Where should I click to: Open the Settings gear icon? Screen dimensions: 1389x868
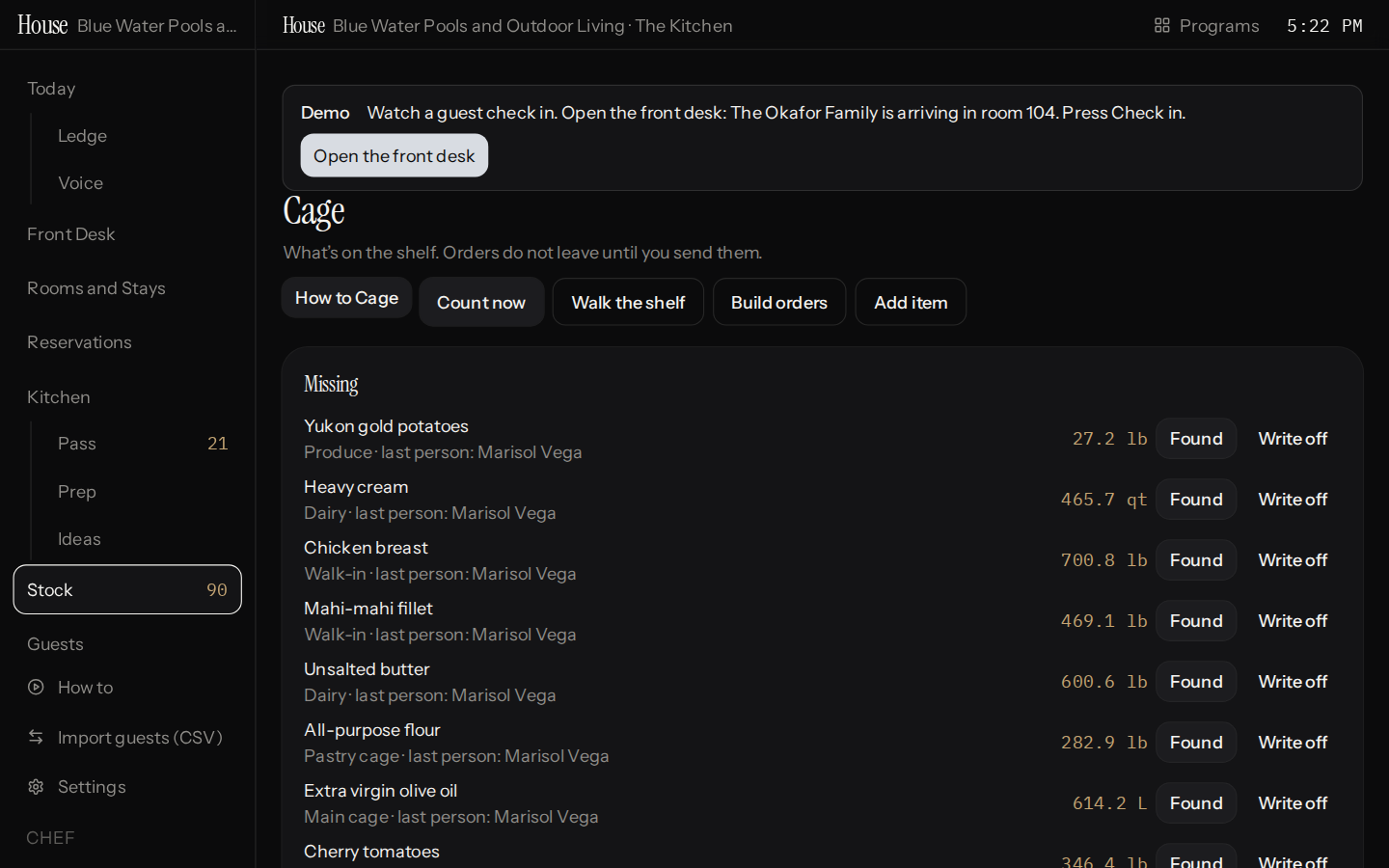tap(36, 787)
